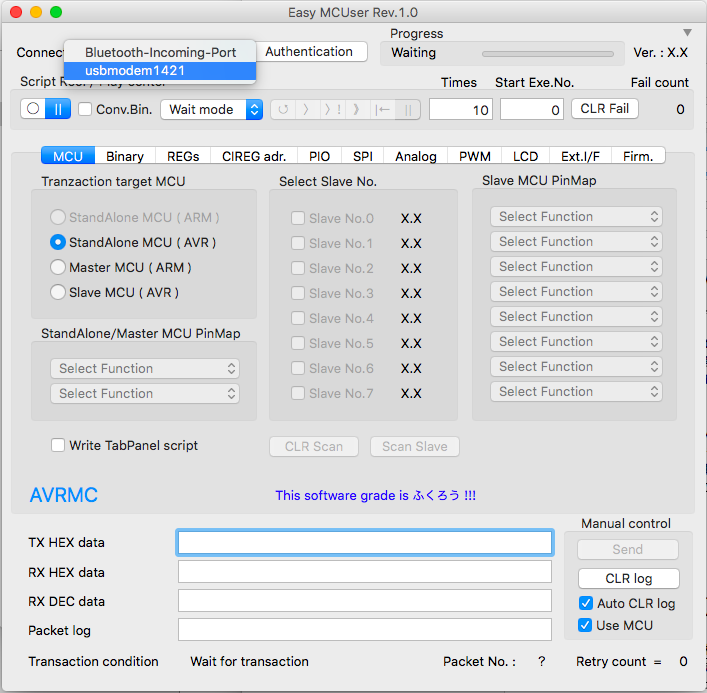Open the Wait mode dropdown
Image resolution: width=707 pixels, height=693 pixels.
click(x=211, y=110)
